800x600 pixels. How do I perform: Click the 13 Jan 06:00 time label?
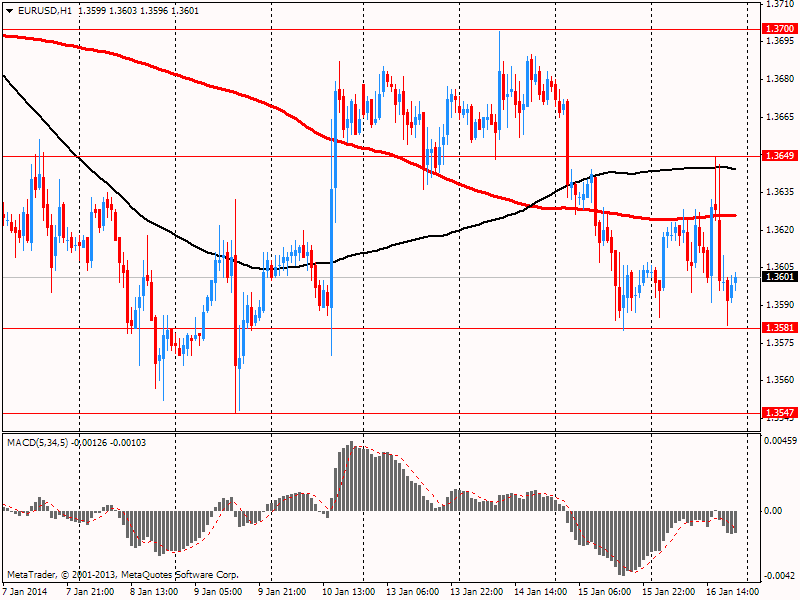click(412, 592)
